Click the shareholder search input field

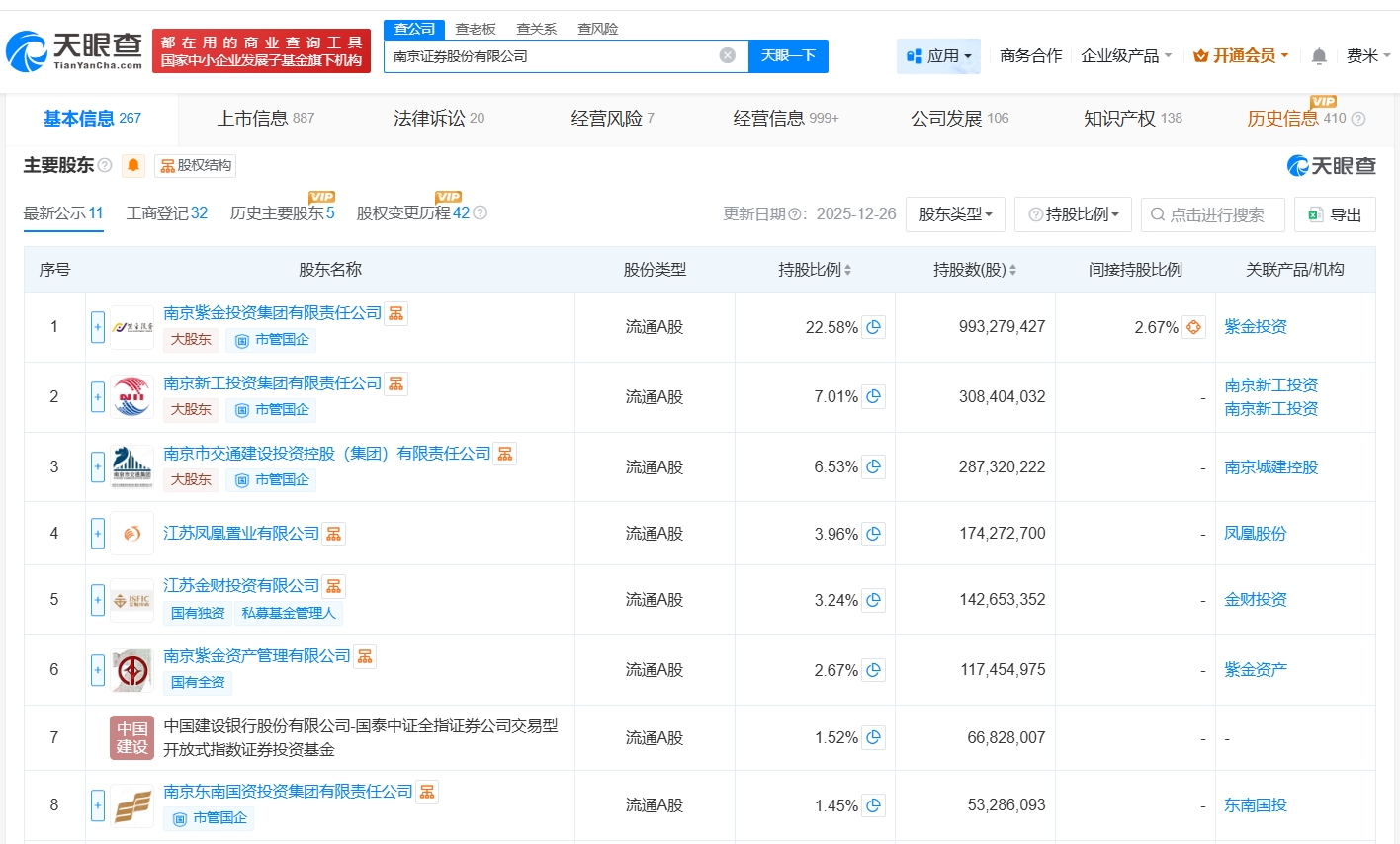1216,214
